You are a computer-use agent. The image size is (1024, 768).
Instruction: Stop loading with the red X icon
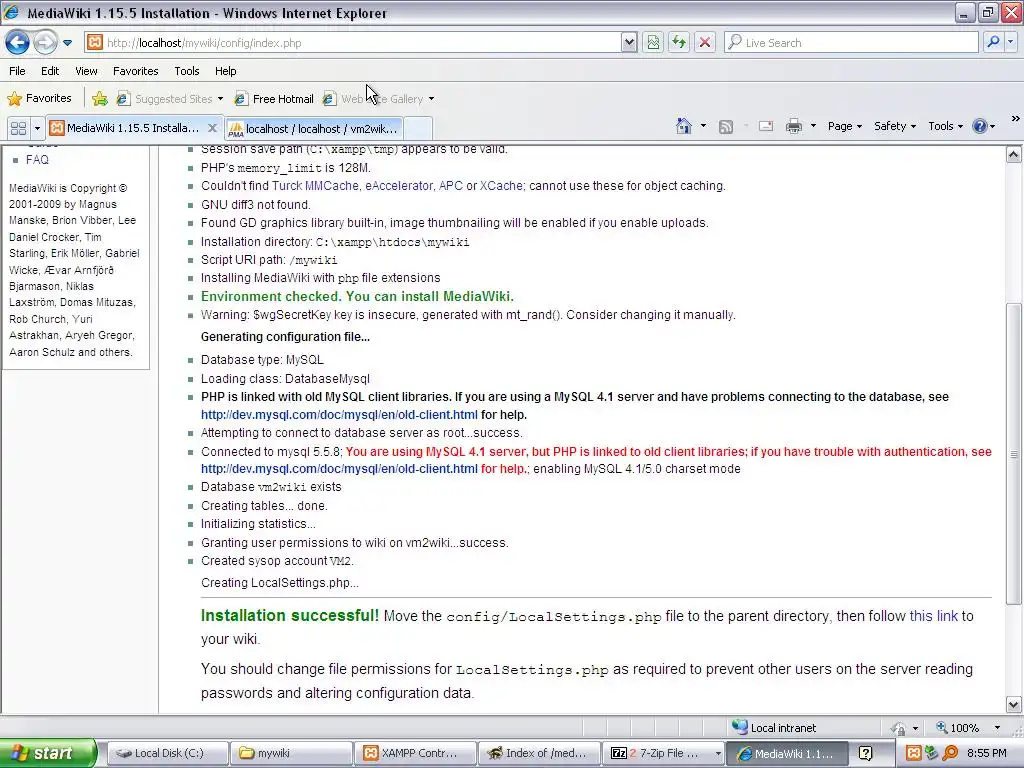point(705,43)
